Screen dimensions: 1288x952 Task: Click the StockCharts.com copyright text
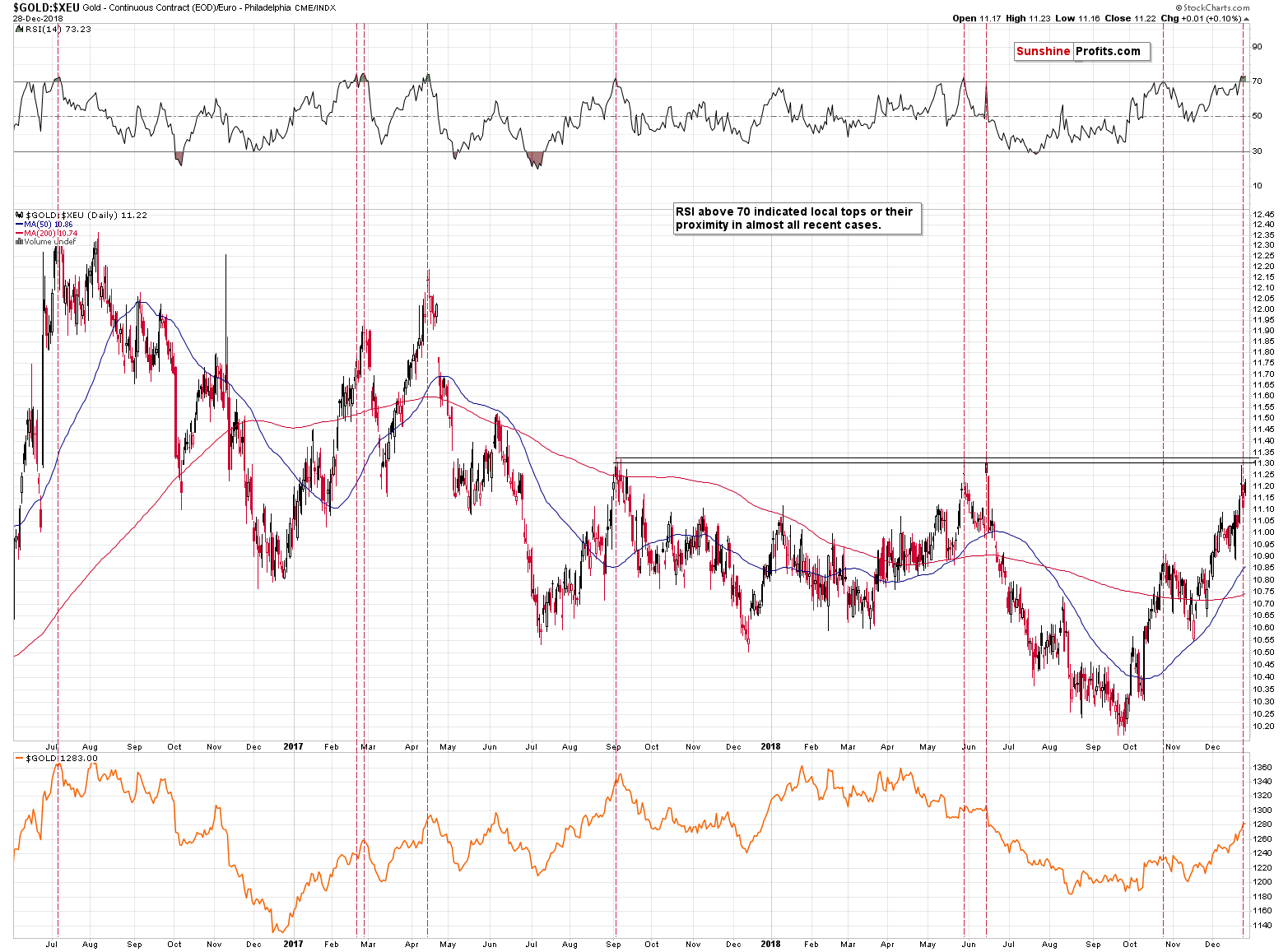click(1213, 7)
